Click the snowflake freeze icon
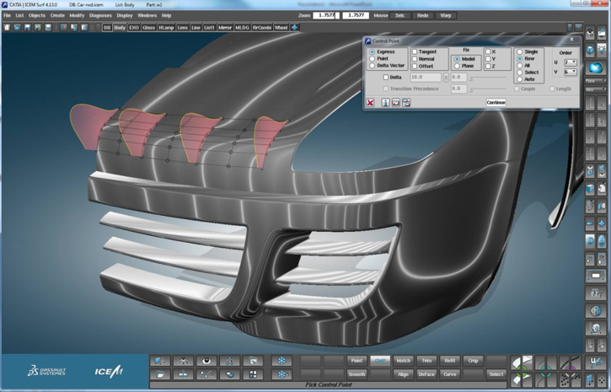The height and width of the screenshot is (392, 611). (x=281, y=361)
